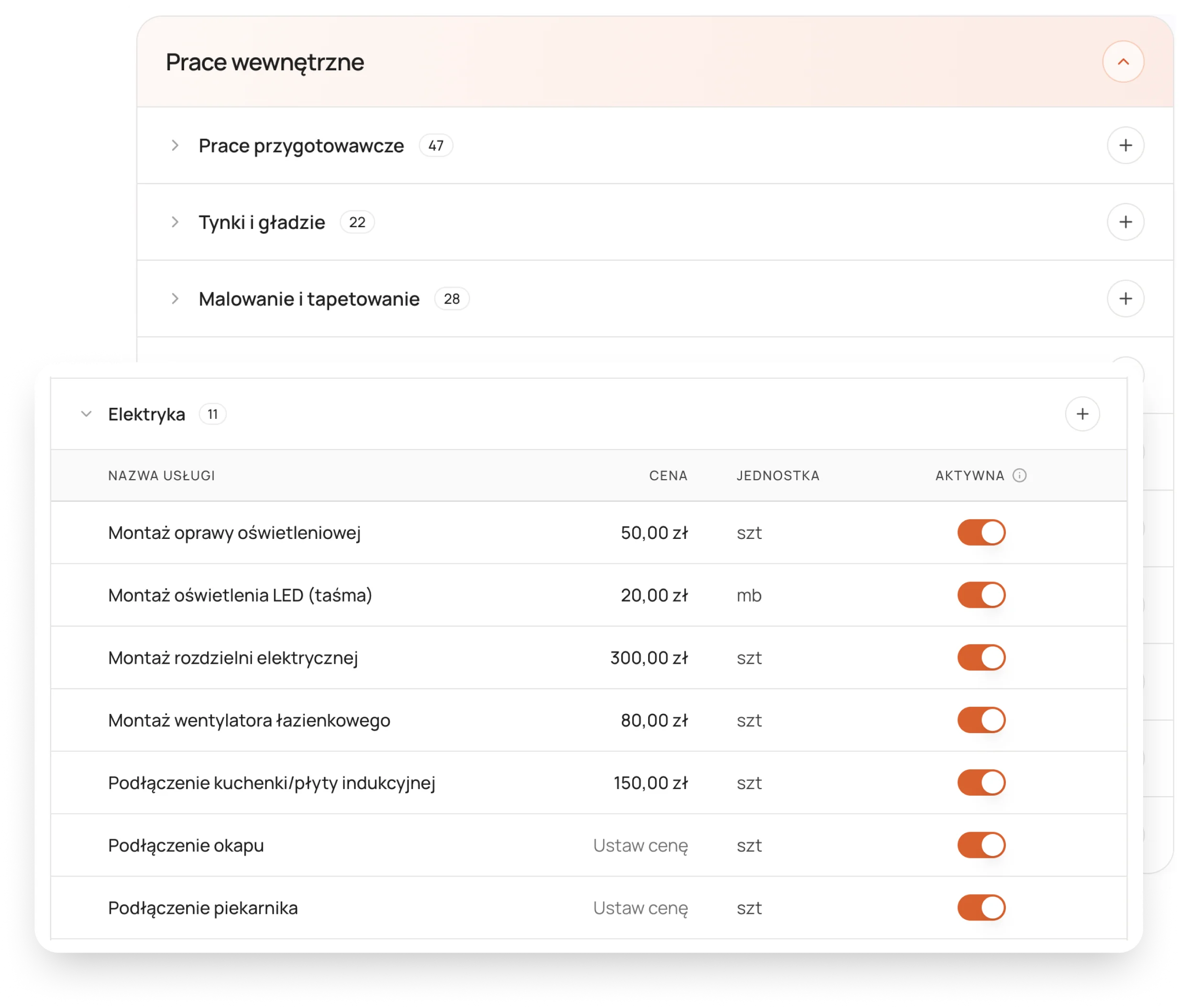Disable Montaż wentylatora łazienkowego service
Viewport: 1190px width, 1008px height.
pos(981,720)
